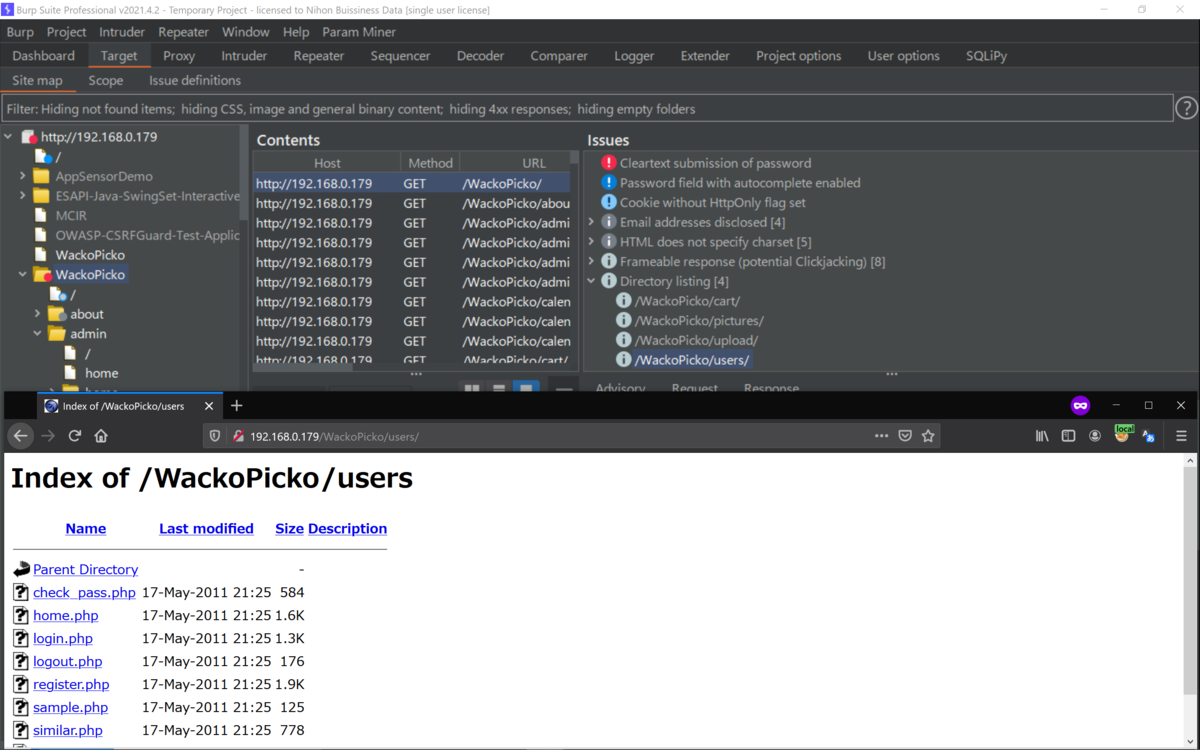Collapse the admin folder

(38, 334)
